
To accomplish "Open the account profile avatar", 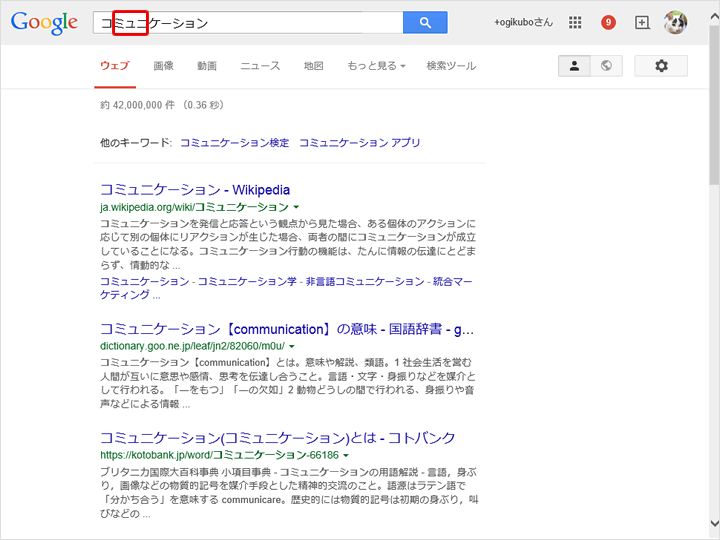I will (675, 22).
